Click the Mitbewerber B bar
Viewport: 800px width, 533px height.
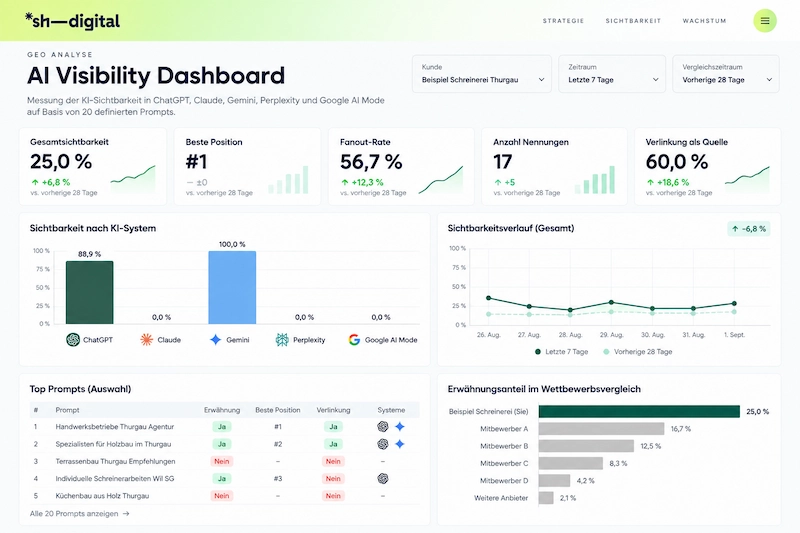[586, 446]
